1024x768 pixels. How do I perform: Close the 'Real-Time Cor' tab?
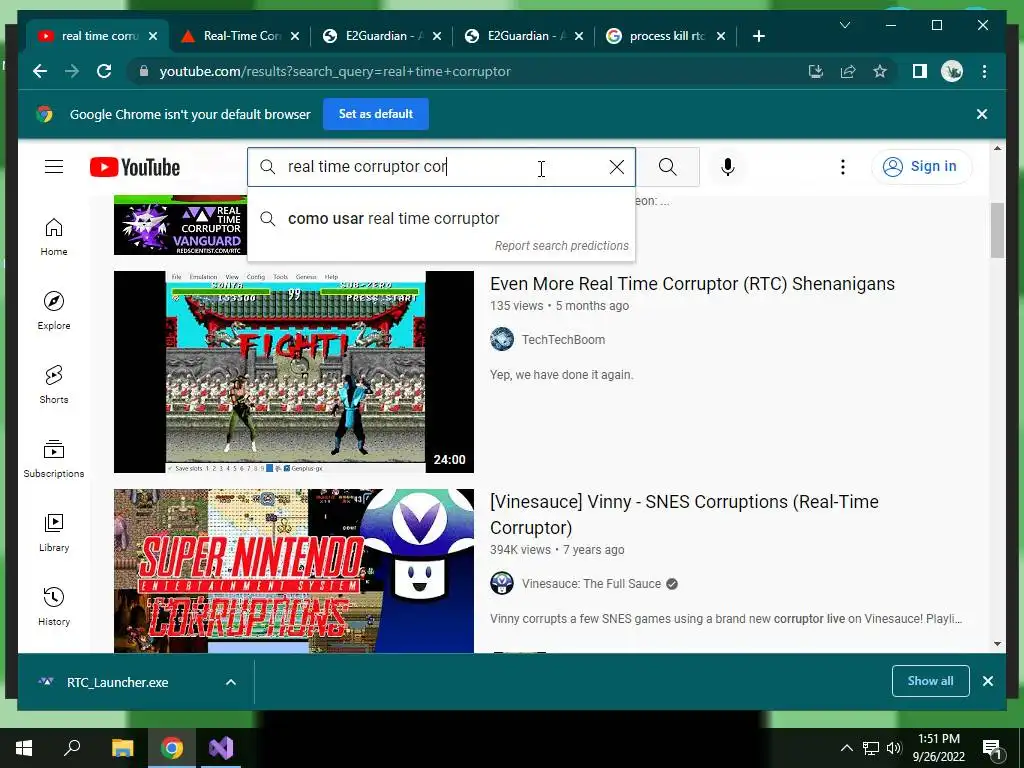[295, 36]
